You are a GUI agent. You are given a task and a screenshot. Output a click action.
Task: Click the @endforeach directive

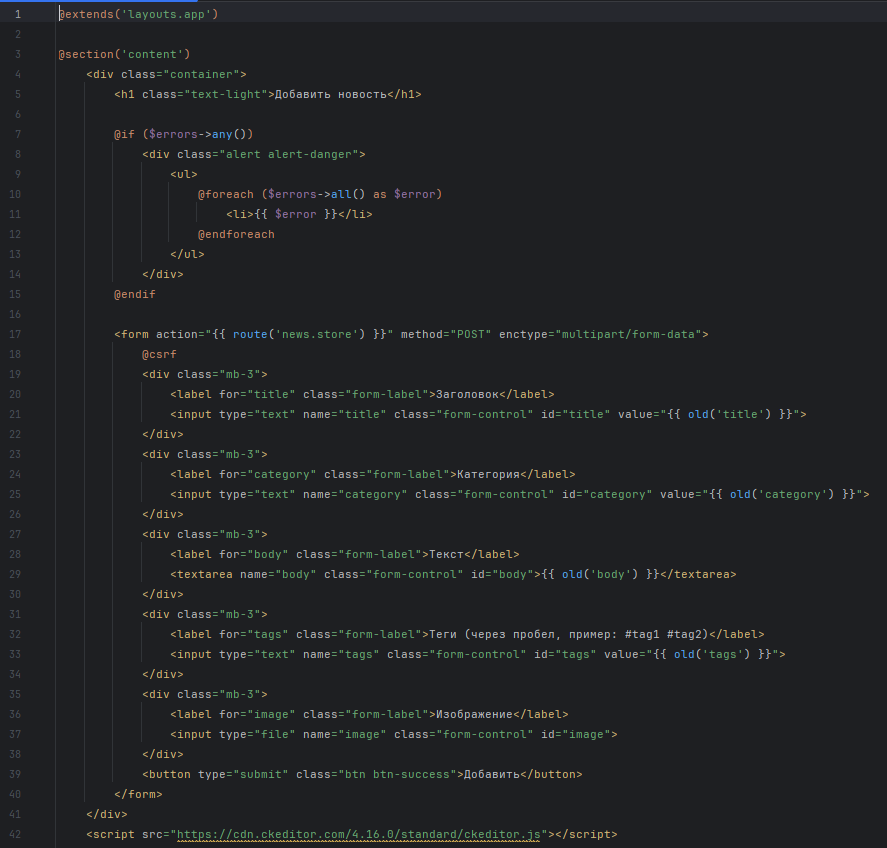click(x=236, y=234)
